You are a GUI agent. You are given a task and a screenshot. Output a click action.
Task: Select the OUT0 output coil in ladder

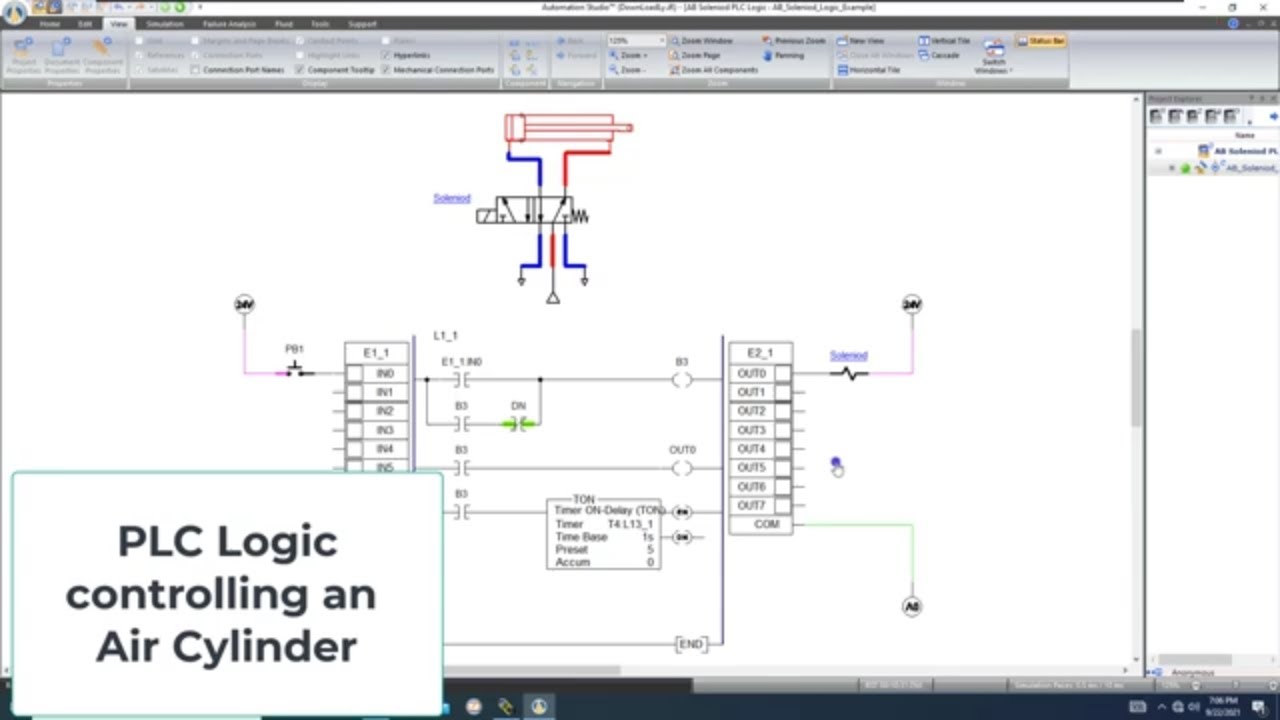pos(682,468)
